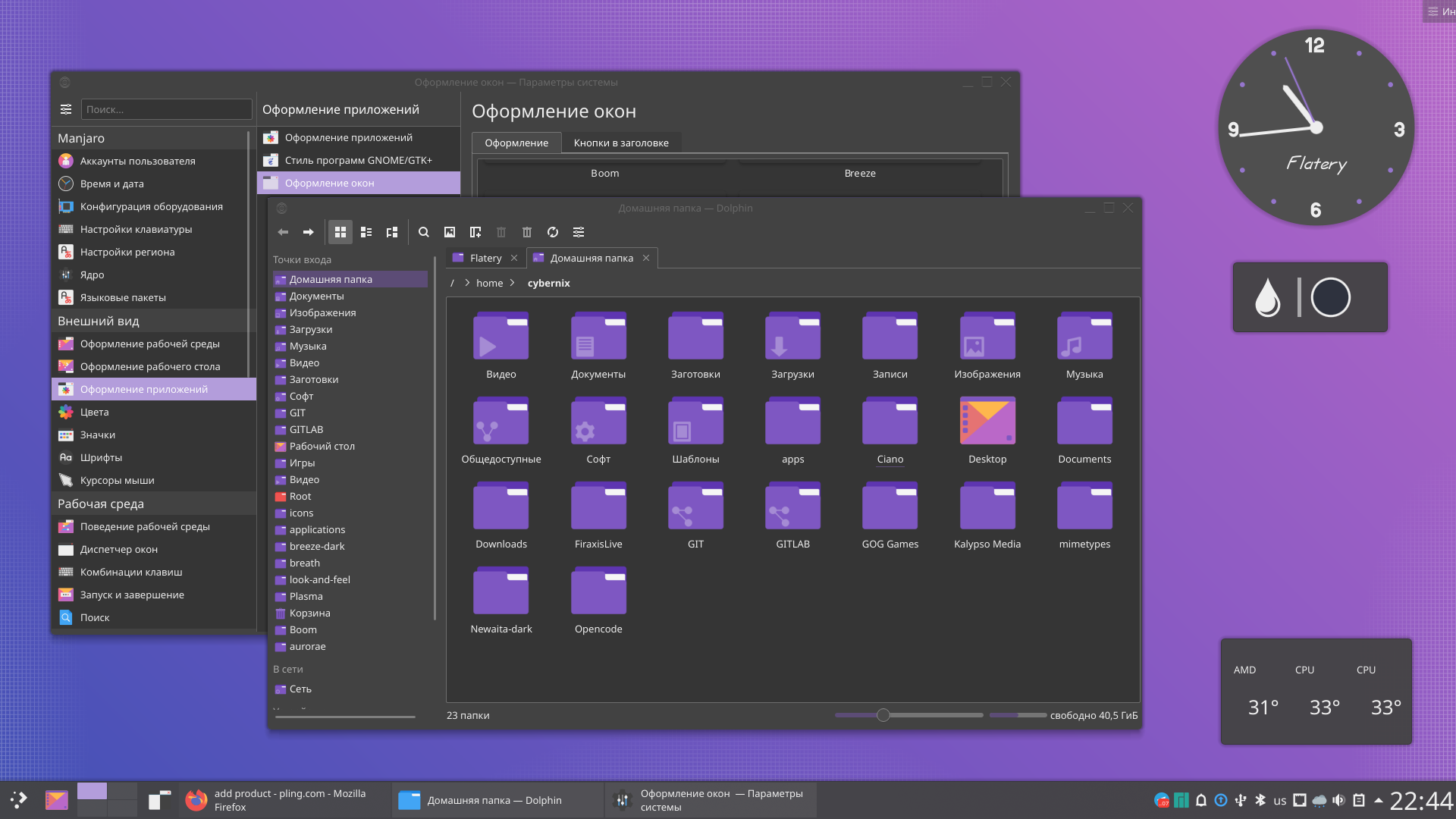Image resolution: width=1456 pixels, height=819 pixels.
Task: Expand the chevron after root slash in breadcrumb
Action: tap(467, 283)
